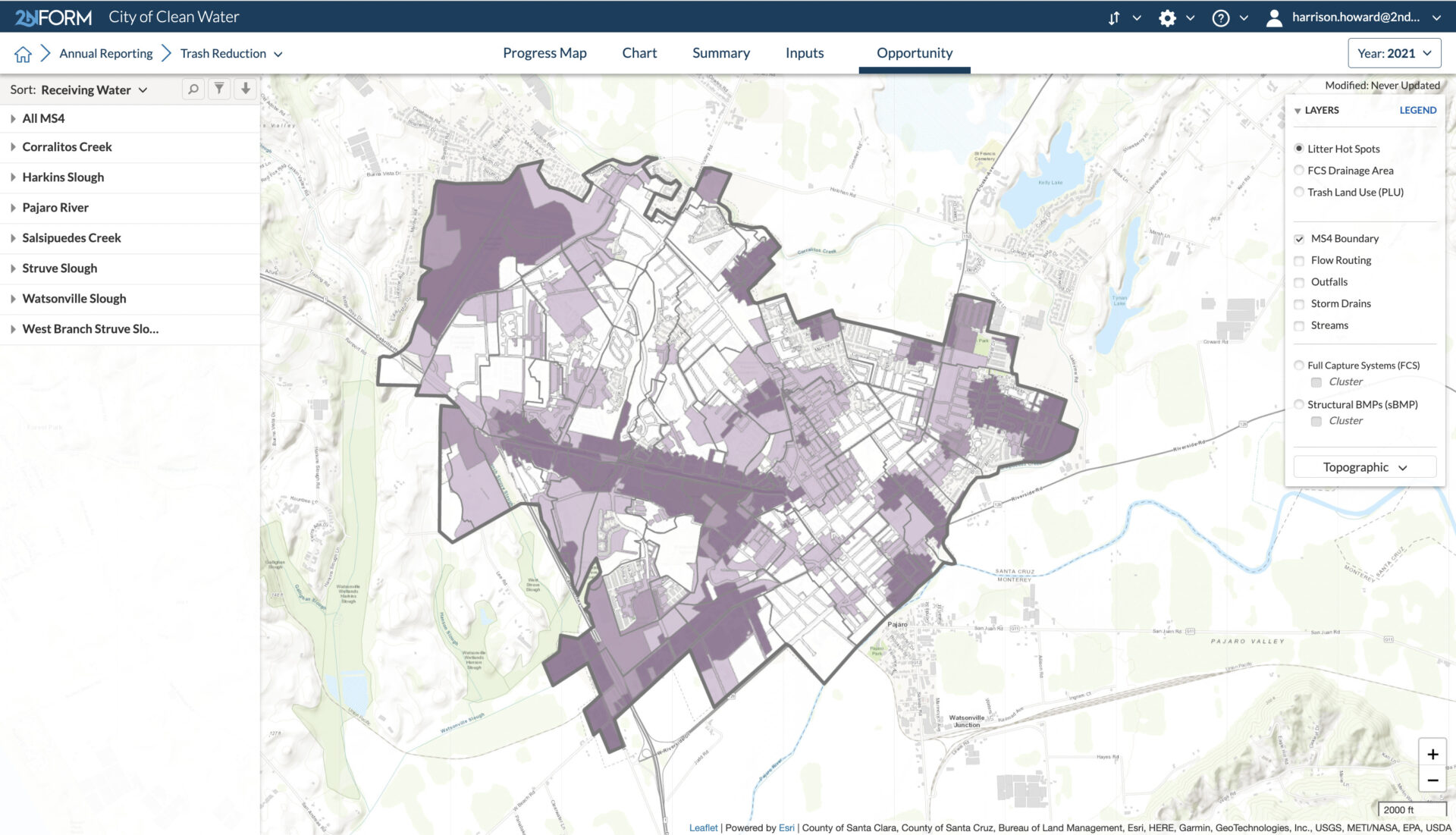The height and width of the screenshot is (835, 1456).
Task: Click the transfer/sync icon in top navigation
Action: [1113, 17]
